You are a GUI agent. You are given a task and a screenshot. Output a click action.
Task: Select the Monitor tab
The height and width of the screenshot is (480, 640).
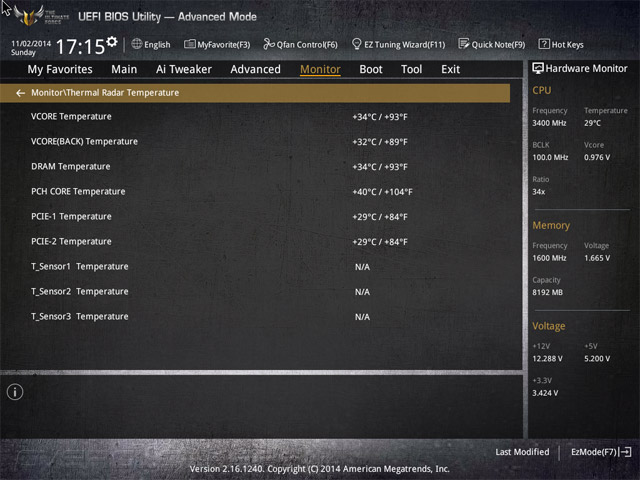(x=320, y=69)
